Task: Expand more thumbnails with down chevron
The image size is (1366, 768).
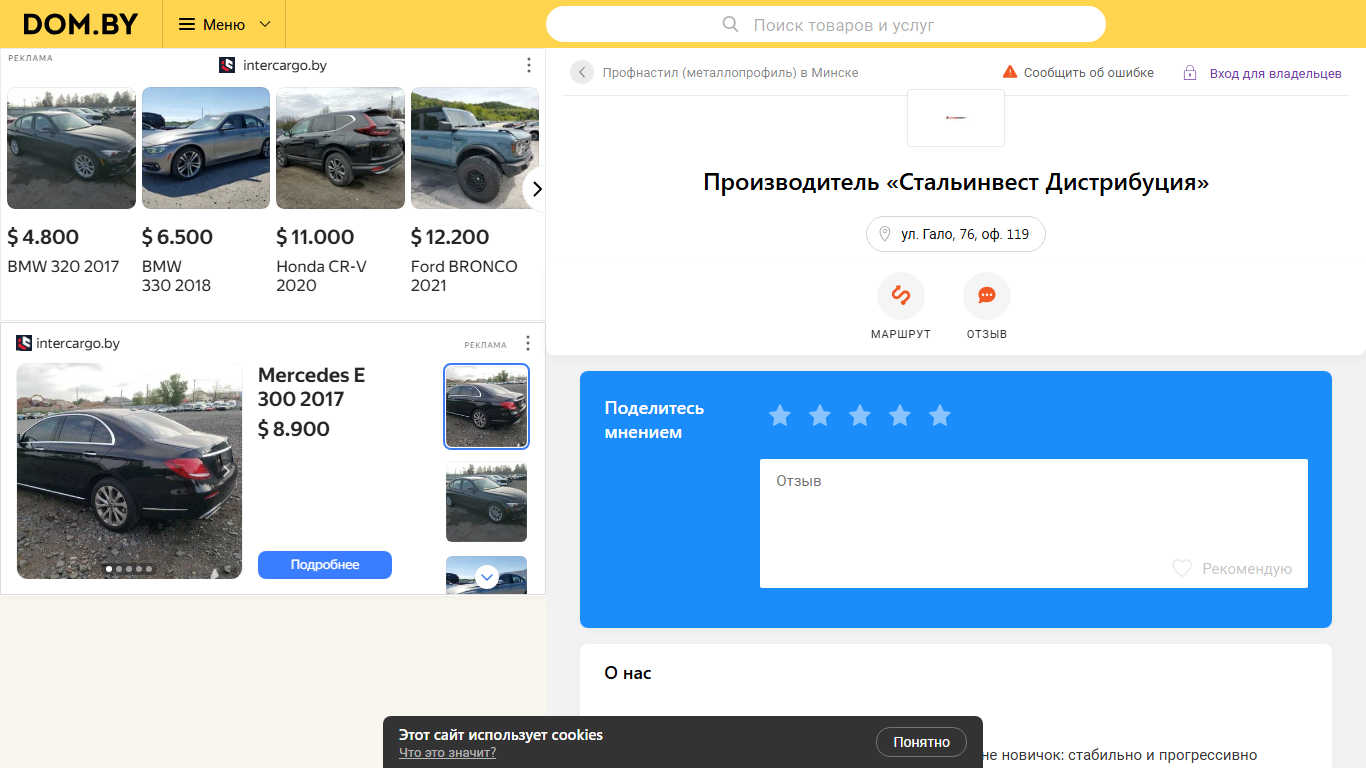Action: 487,577
